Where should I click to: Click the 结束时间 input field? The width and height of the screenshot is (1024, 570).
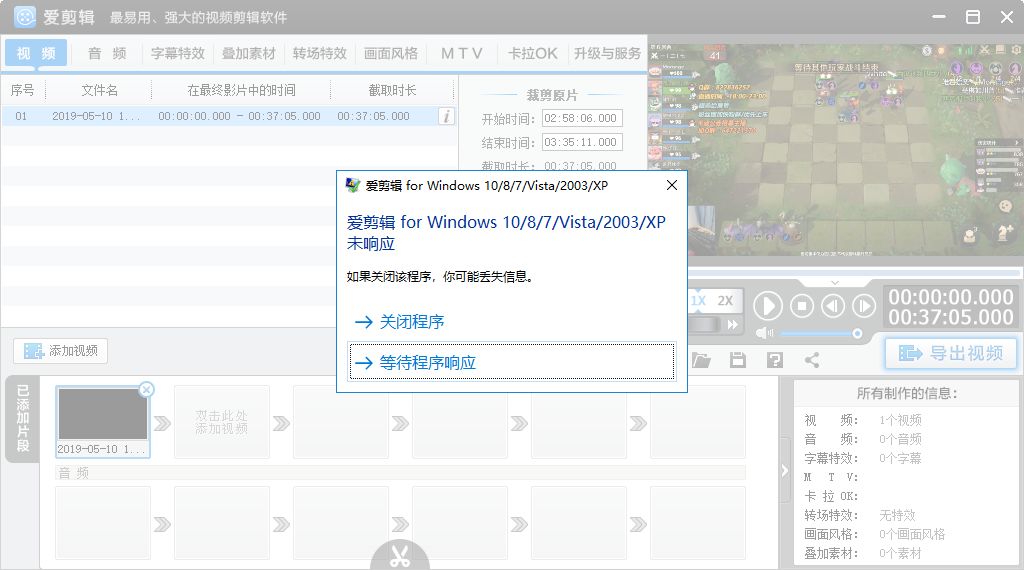pyautogui.click(x=582, y=142)
